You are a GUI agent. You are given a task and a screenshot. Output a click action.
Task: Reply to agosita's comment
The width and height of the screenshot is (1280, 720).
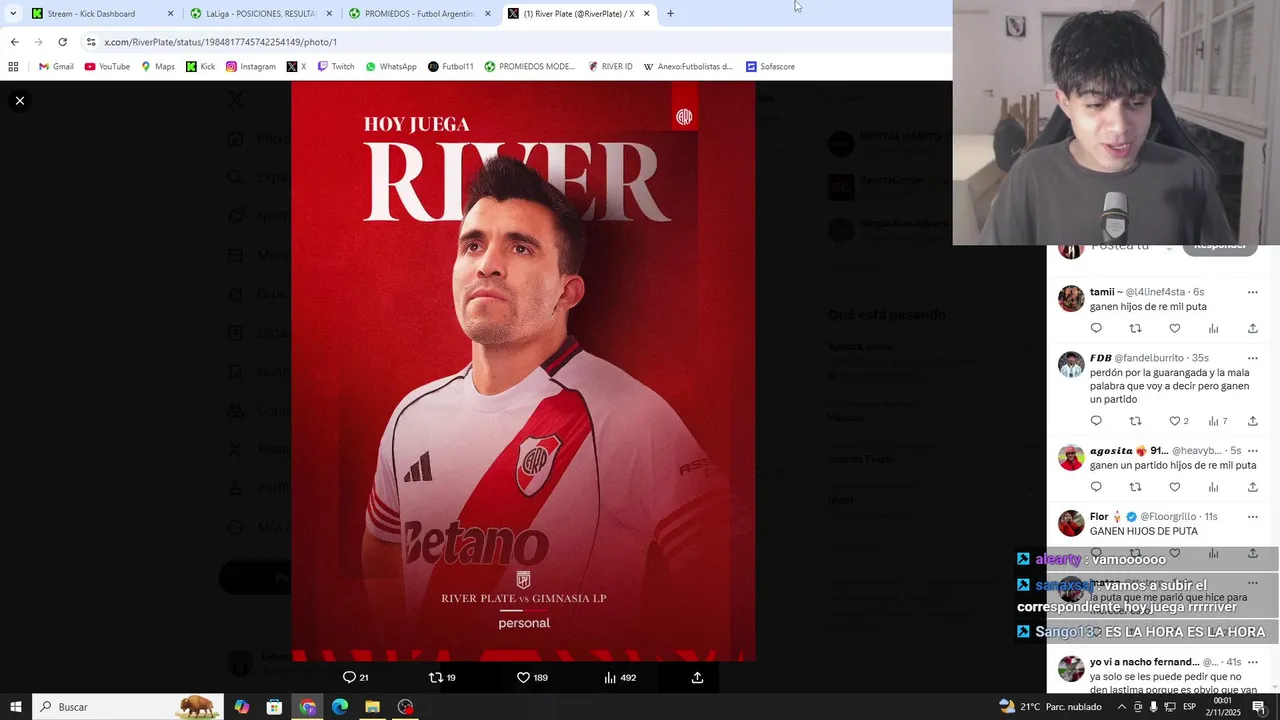(x=1096, y=487)
